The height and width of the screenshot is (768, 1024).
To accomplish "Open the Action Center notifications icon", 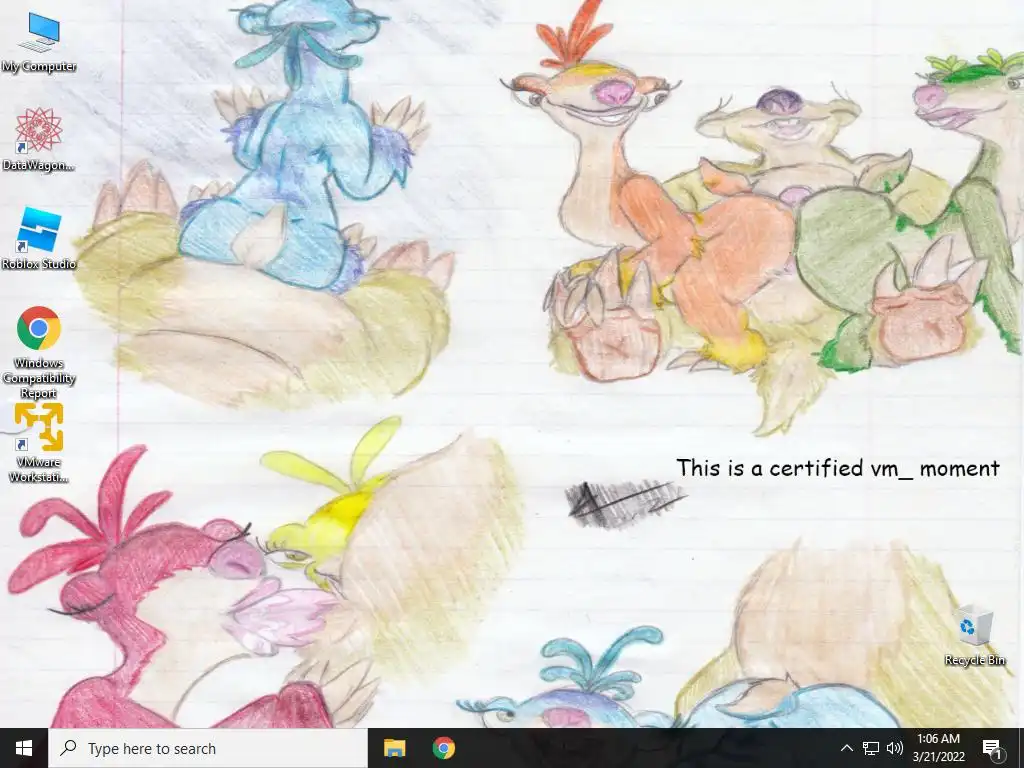I will [x=992, y=749].
